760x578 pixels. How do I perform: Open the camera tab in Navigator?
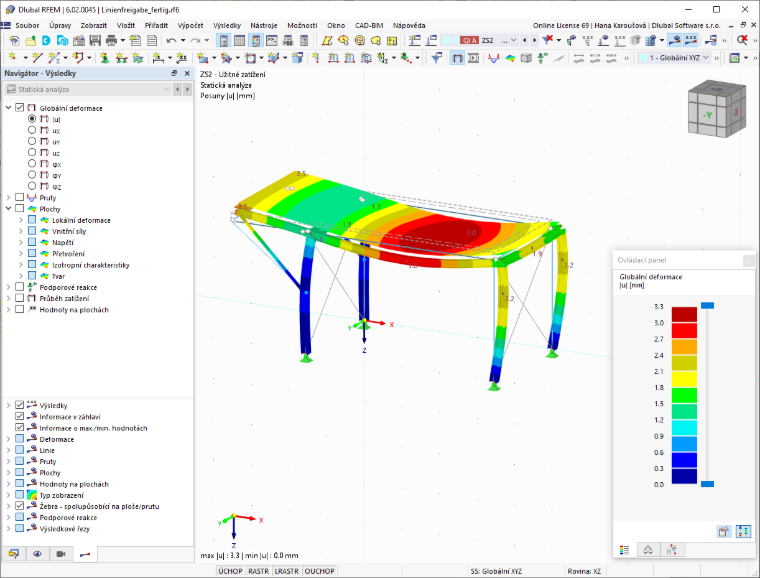(x=61, y=554)
